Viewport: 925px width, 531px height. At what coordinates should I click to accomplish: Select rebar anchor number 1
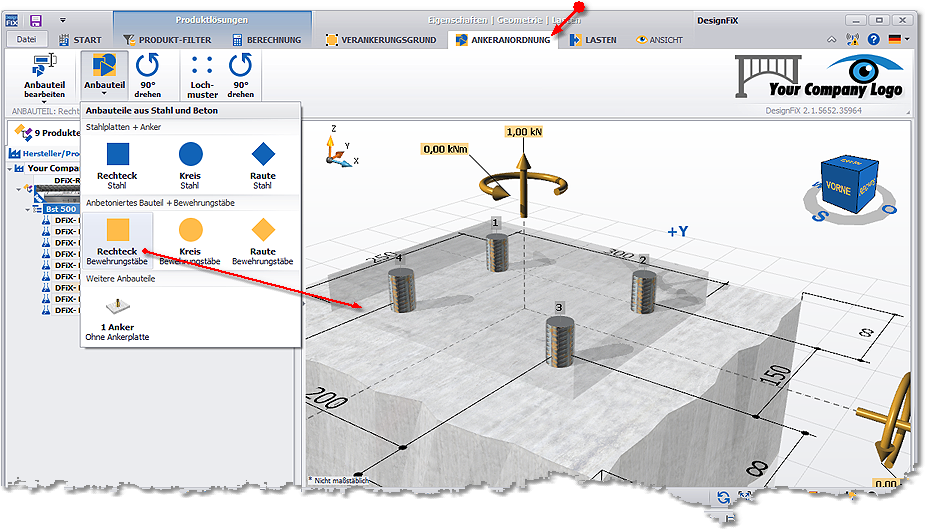(497, 252)
